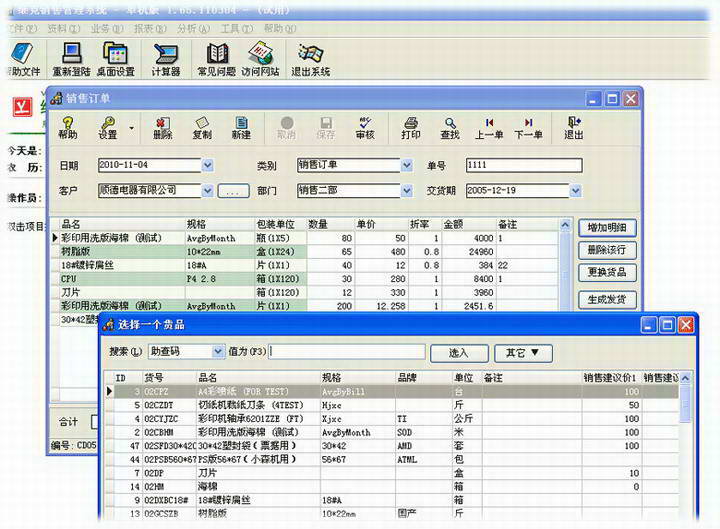
Task: Click amount cell 24960 in order grid
Action: click(469, 252)
